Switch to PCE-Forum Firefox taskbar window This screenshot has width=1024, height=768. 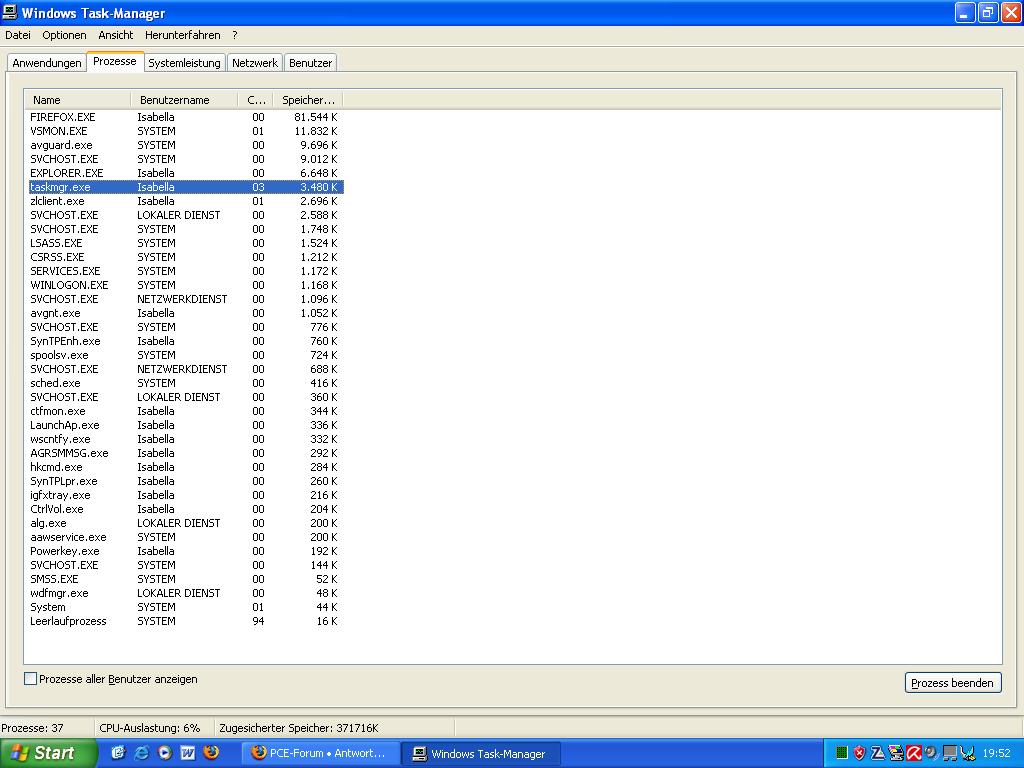click(320, 753)
